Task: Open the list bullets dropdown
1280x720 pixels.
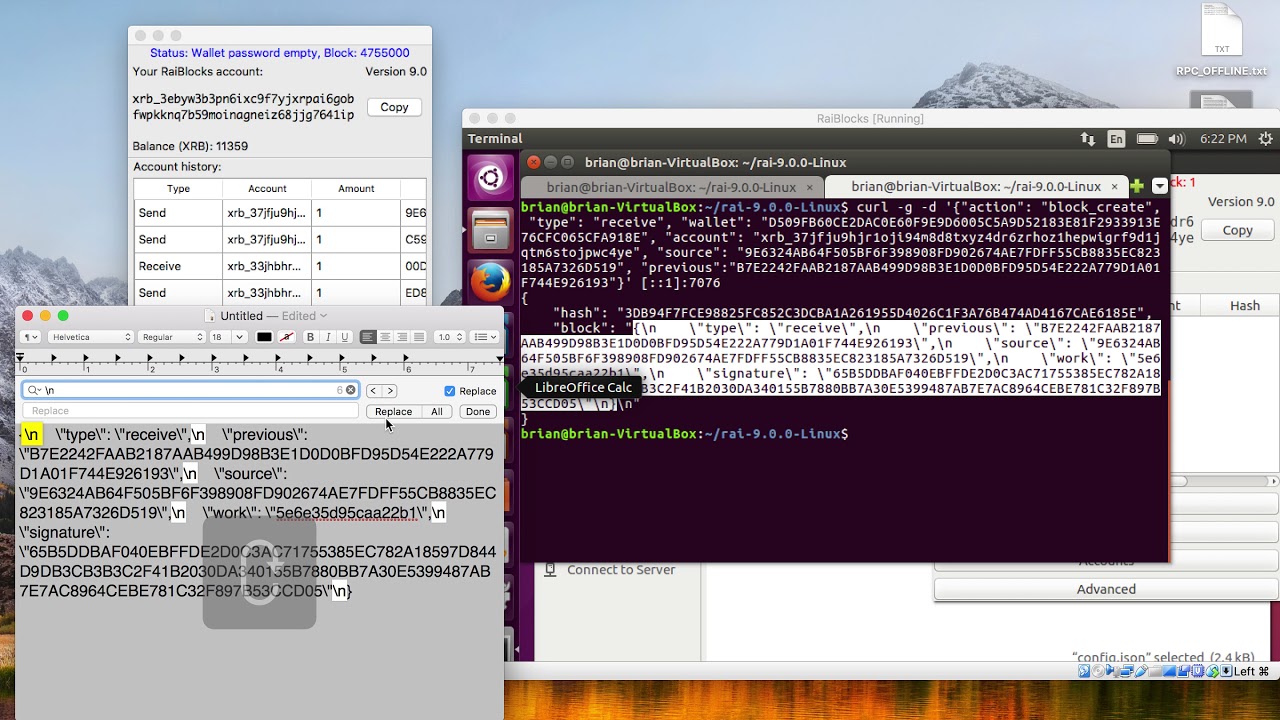Action: tap(484, 337)
